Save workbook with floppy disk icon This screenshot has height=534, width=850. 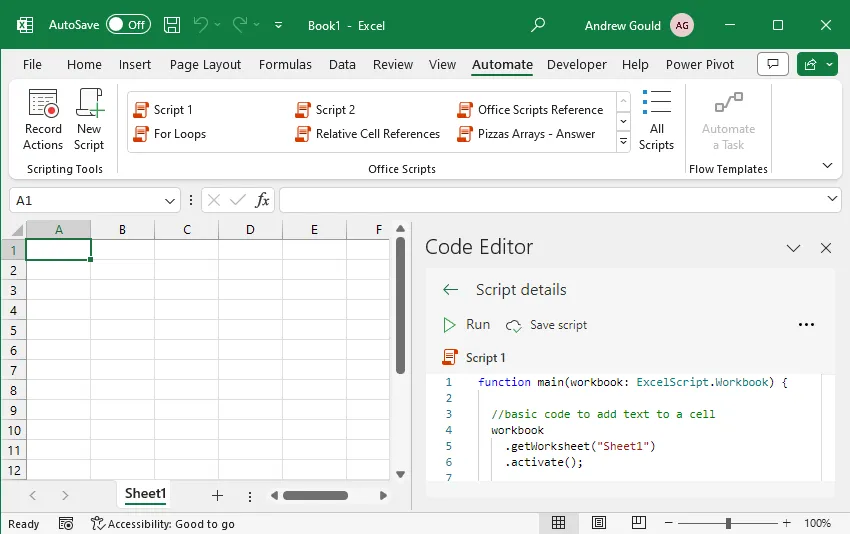(172, 25)
